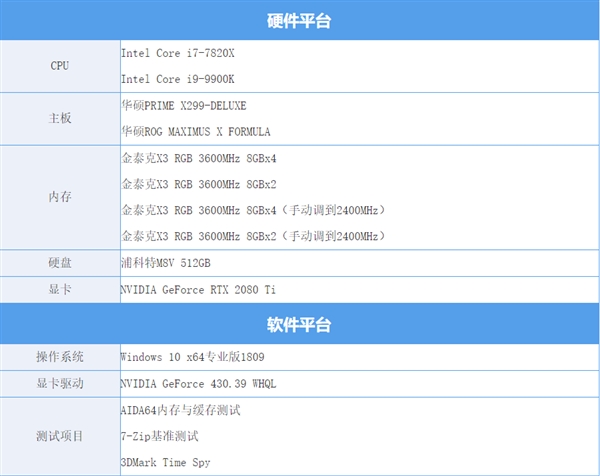Click the CPU row label
600x476 pixels.
(60, 65)
